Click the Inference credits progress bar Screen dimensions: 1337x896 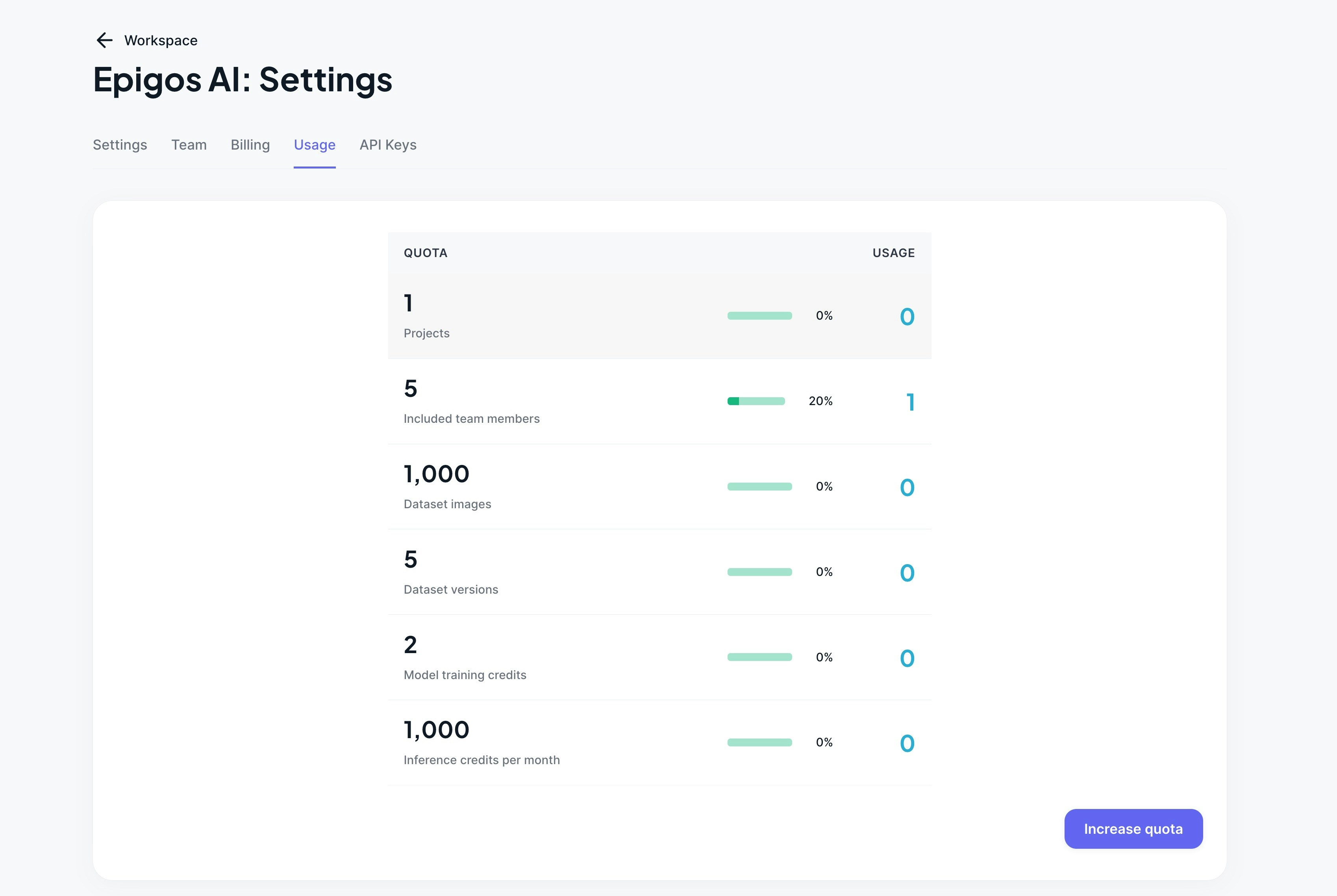tap(759, 742)
